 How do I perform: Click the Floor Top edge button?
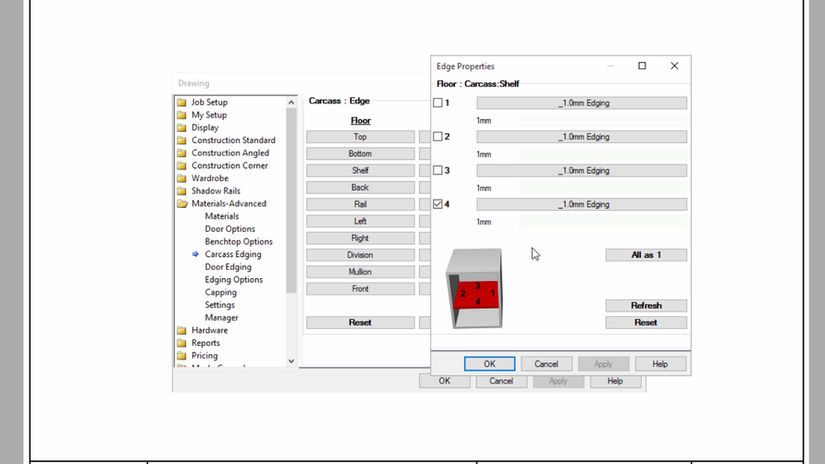coord(360,137)
